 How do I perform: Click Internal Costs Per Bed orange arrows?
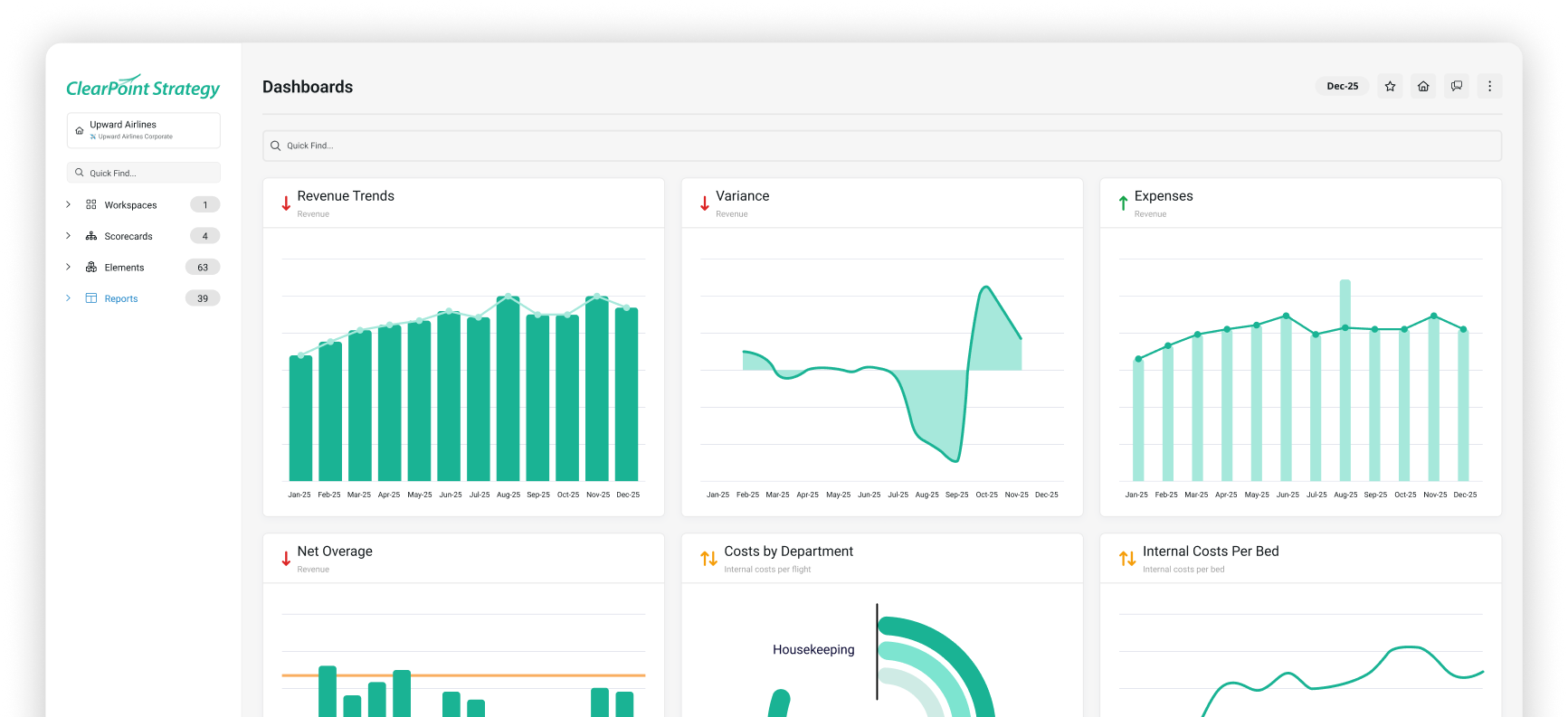click(1127, 559)
